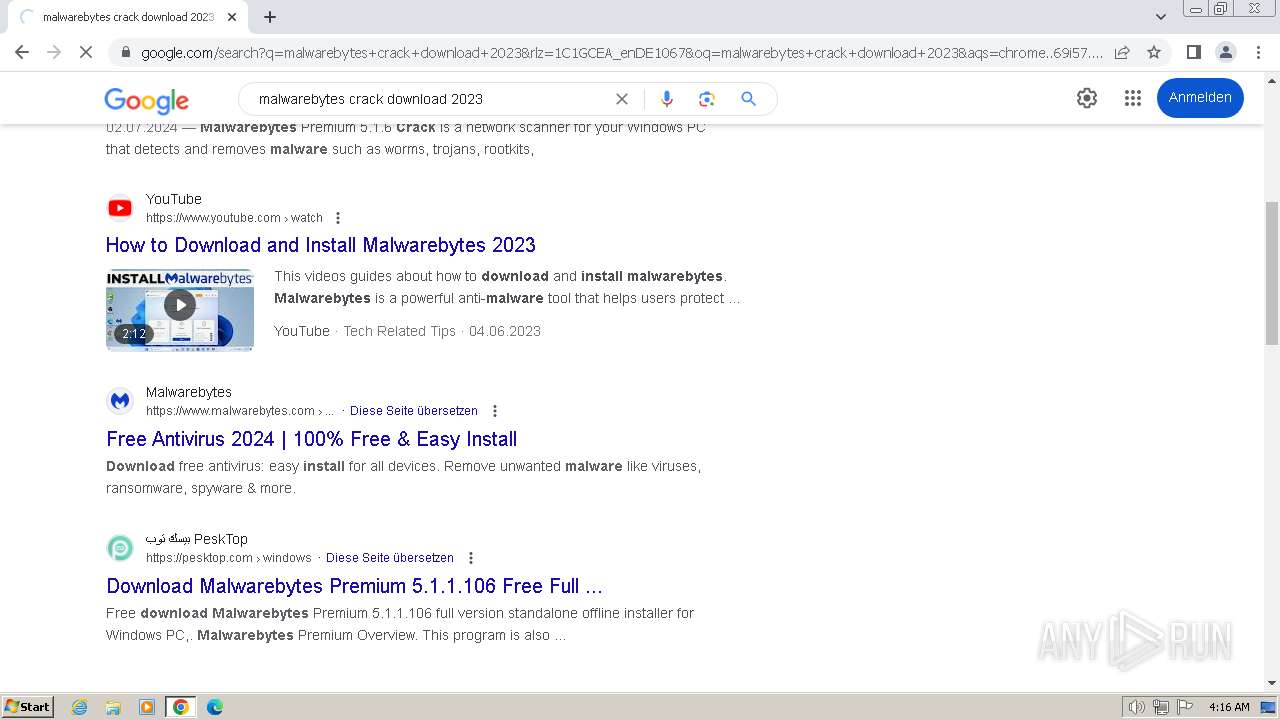Open Download Malwarebytes Premium 5.1.1.106 link

click(x=354, y=586)
